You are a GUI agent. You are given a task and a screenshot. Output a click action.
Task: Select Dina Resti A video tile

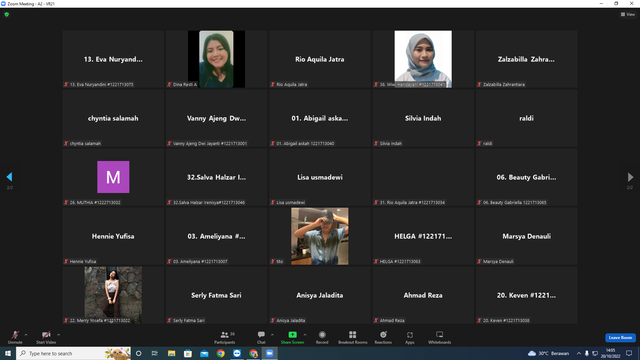click(216, 59)
